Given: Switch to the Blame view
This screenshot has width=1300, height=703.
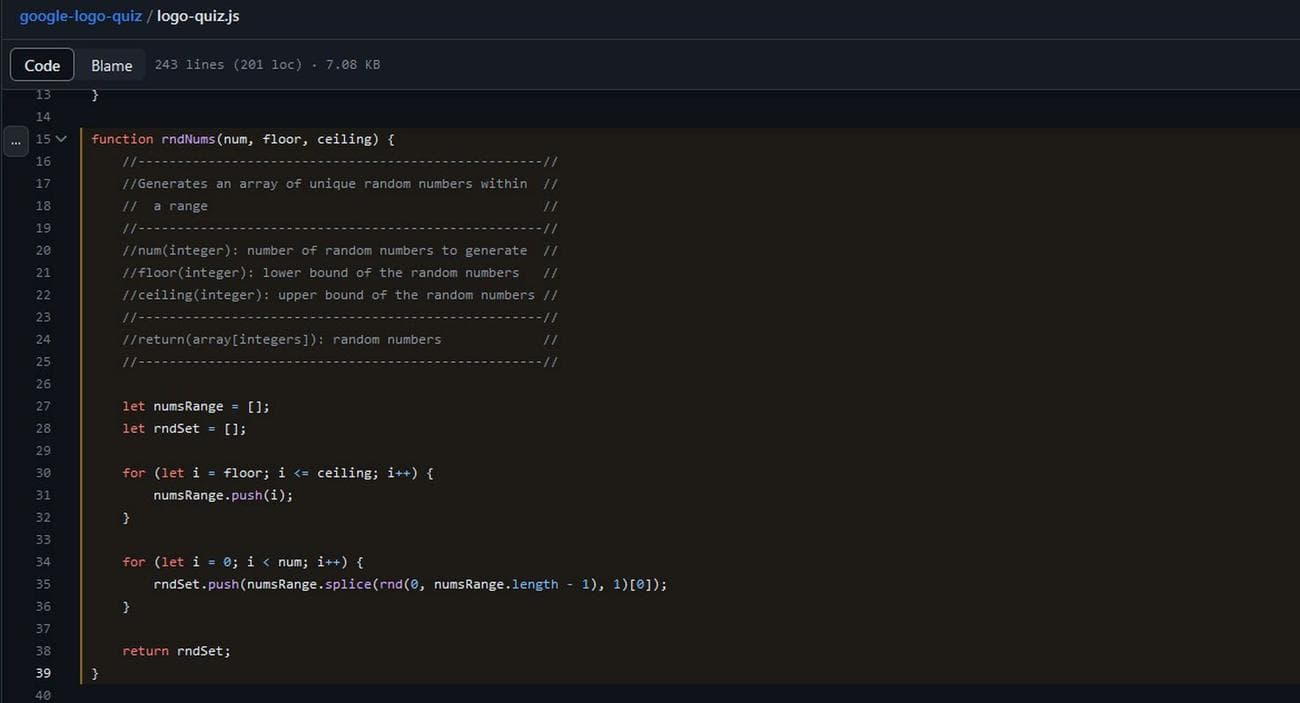Looking at the screenshot, I should click(111, 64).
